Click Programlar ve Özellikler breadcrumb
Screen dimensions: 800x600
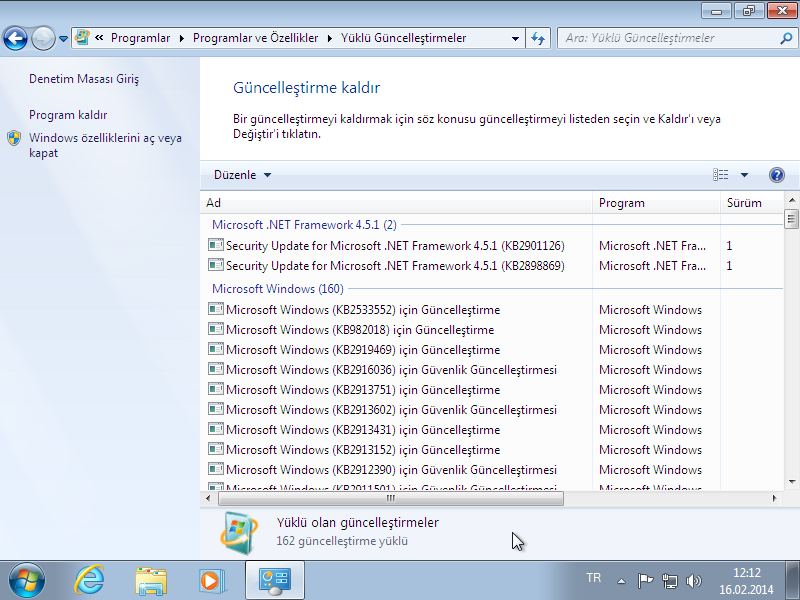[x=255, y=38]
